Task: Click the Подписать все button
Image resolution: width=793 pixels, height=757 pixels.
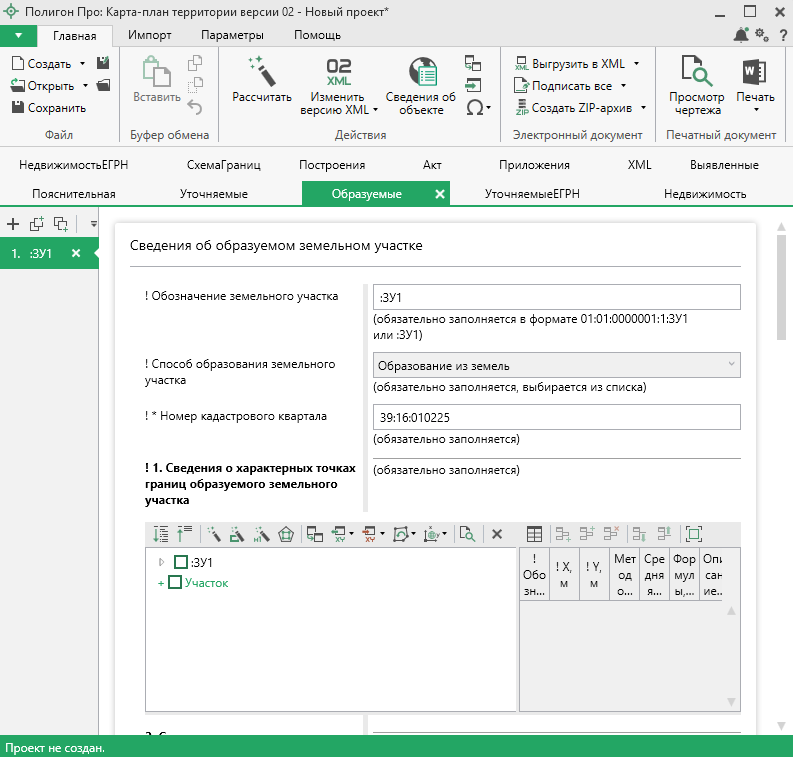Action: (x=570, y=86)
